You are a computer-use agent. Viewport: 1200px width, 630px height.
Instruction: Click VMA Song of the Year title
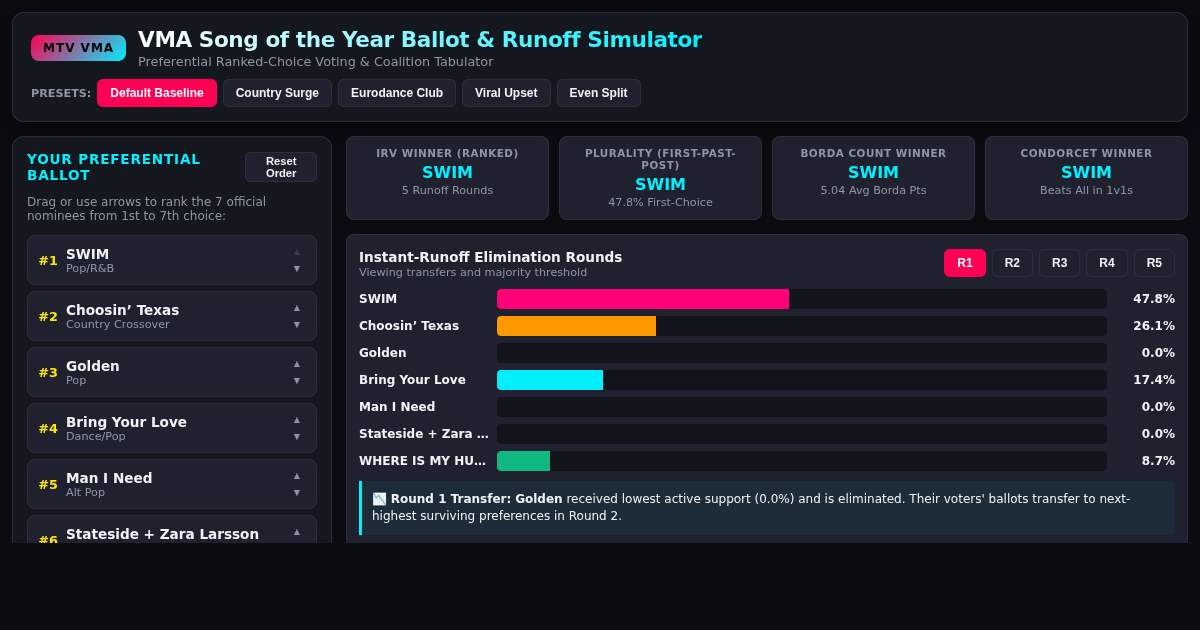420,40
